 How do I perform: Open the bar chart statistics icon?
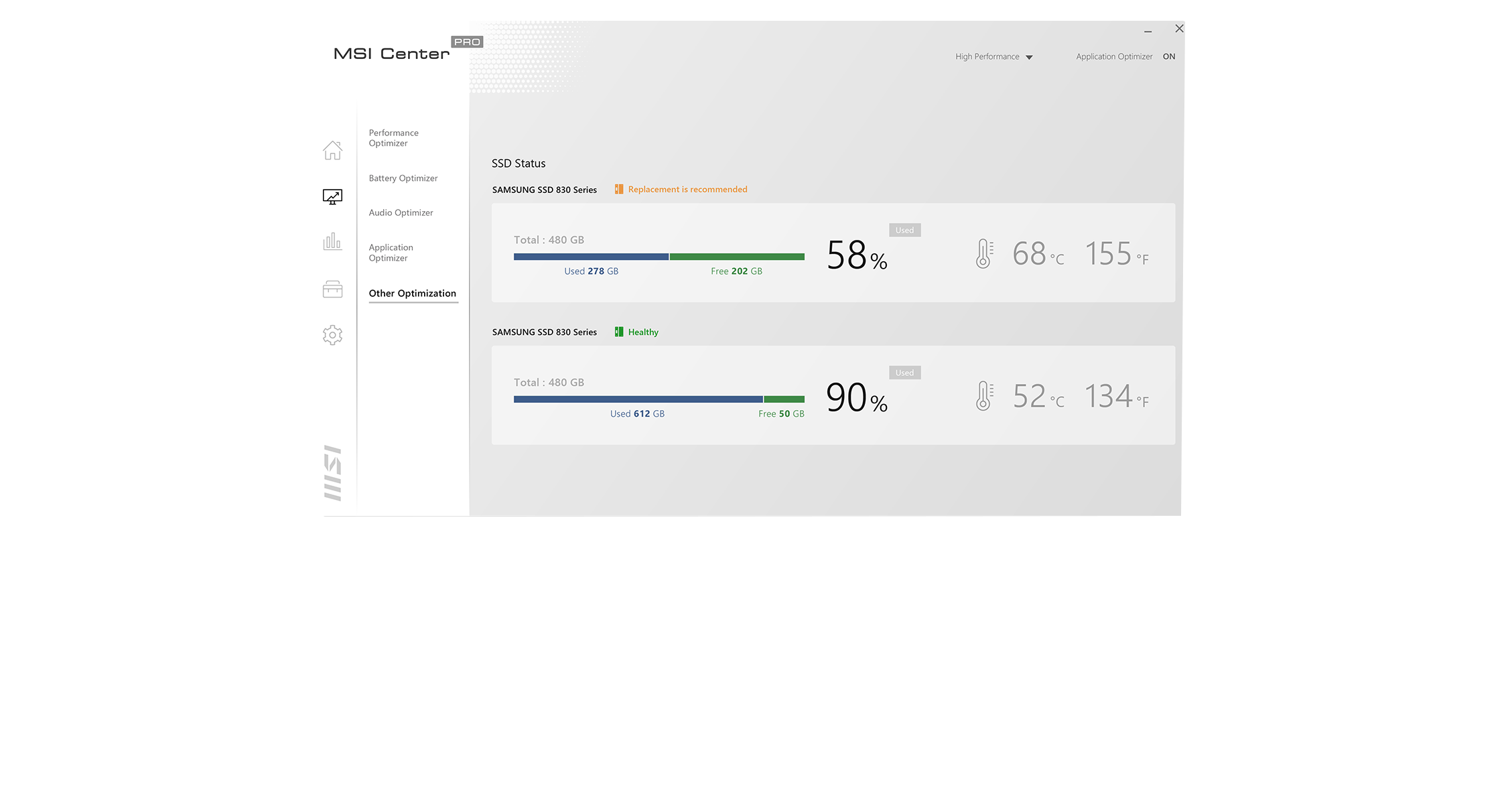tap(332, 241)
